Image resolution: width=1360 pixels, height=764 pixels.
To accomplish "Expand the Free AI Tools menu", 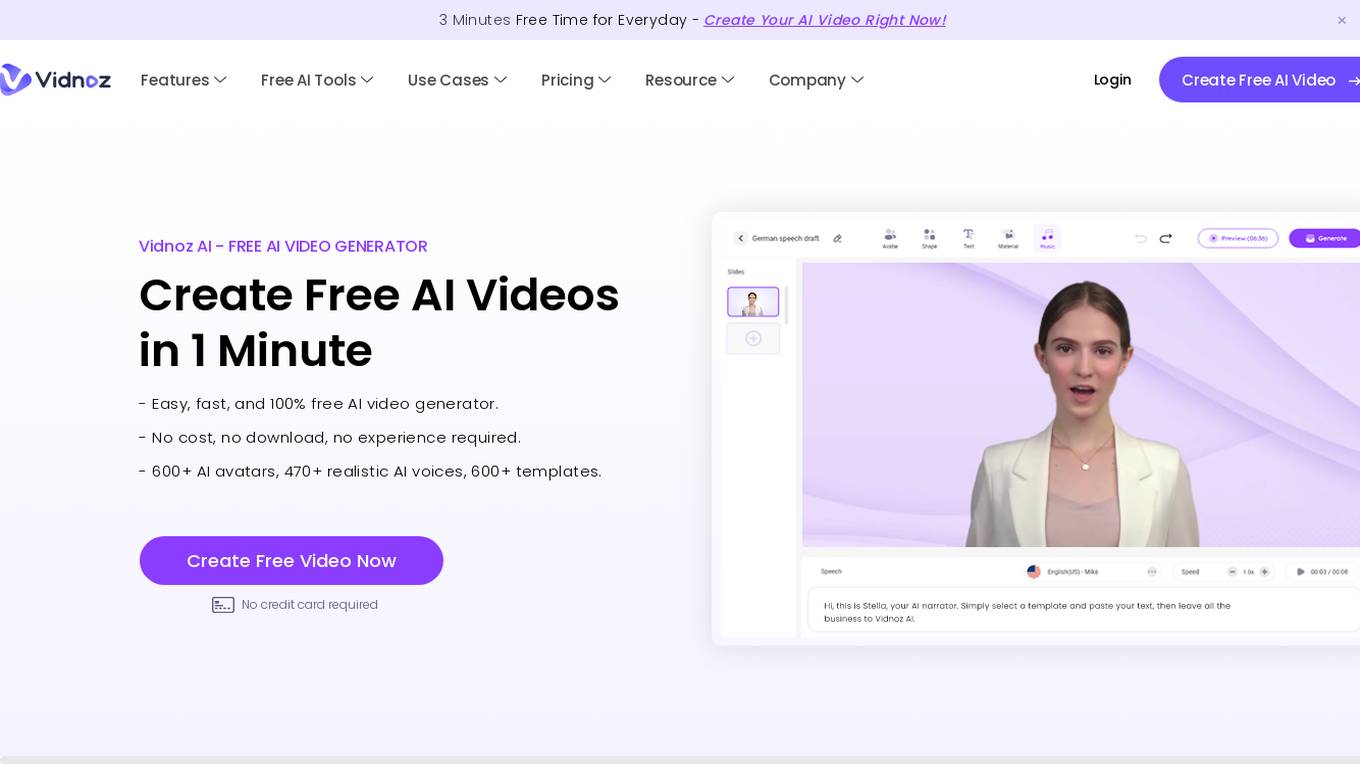I will (317, 80).
